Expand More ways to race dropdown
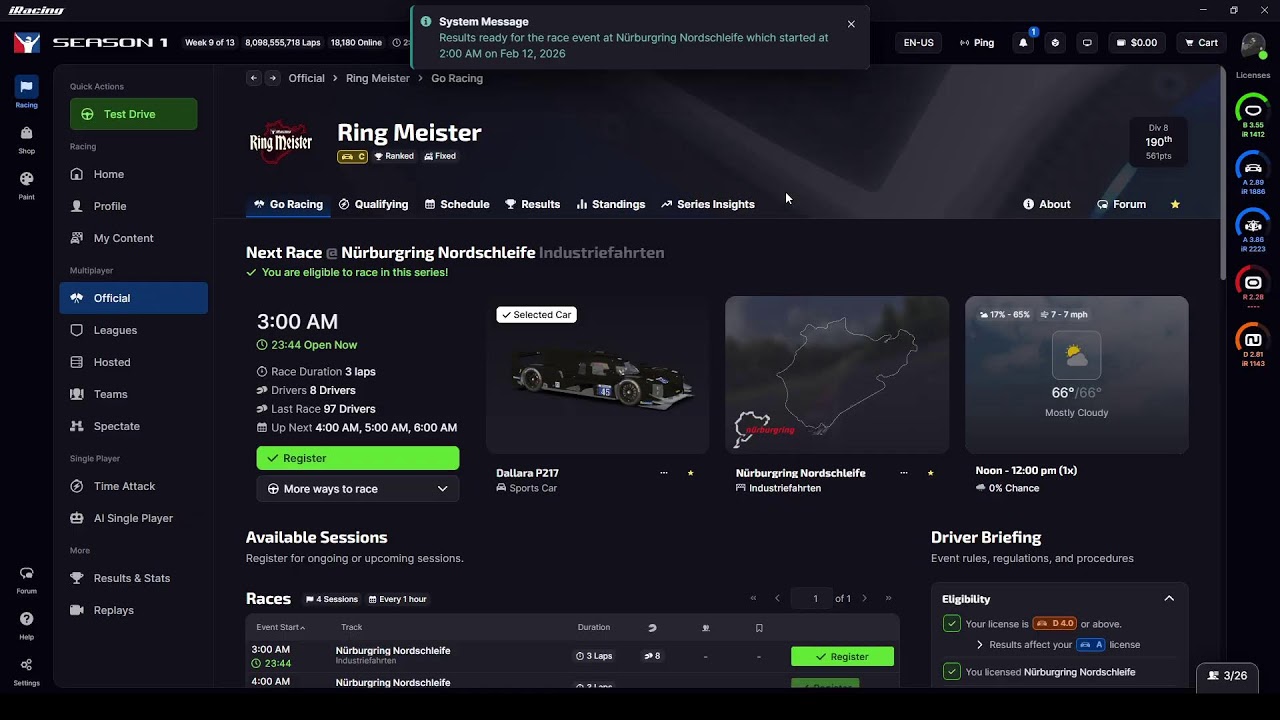Screen dimensions: 1280x720 [358, 489]
